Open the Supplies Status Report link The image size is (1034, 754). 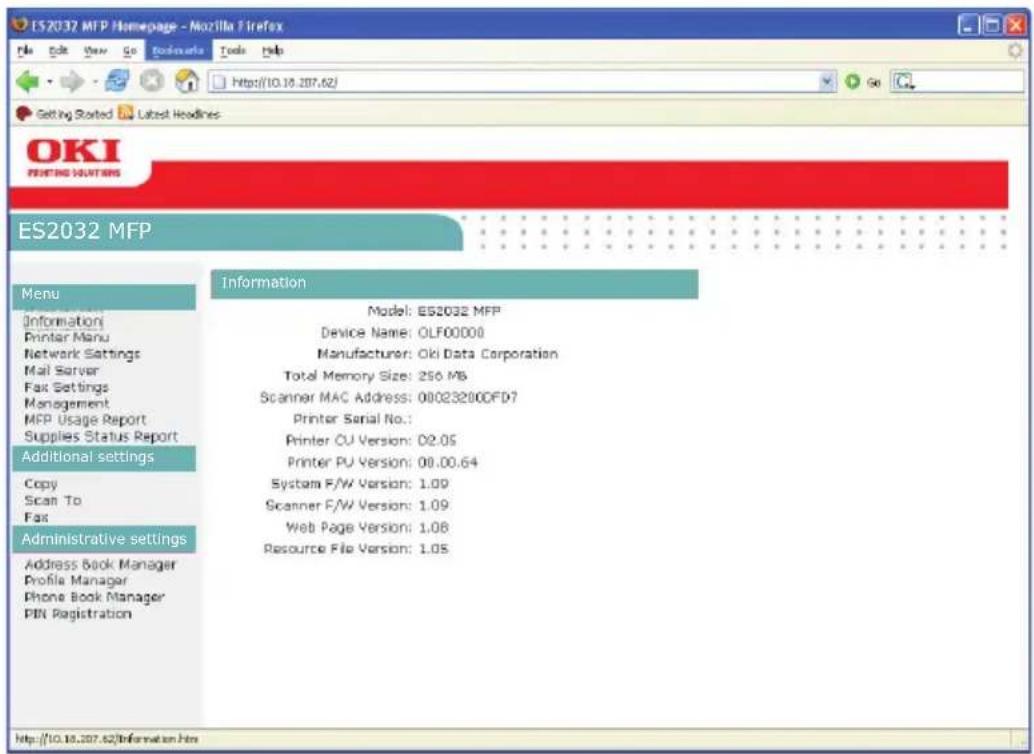pos(101,436)
